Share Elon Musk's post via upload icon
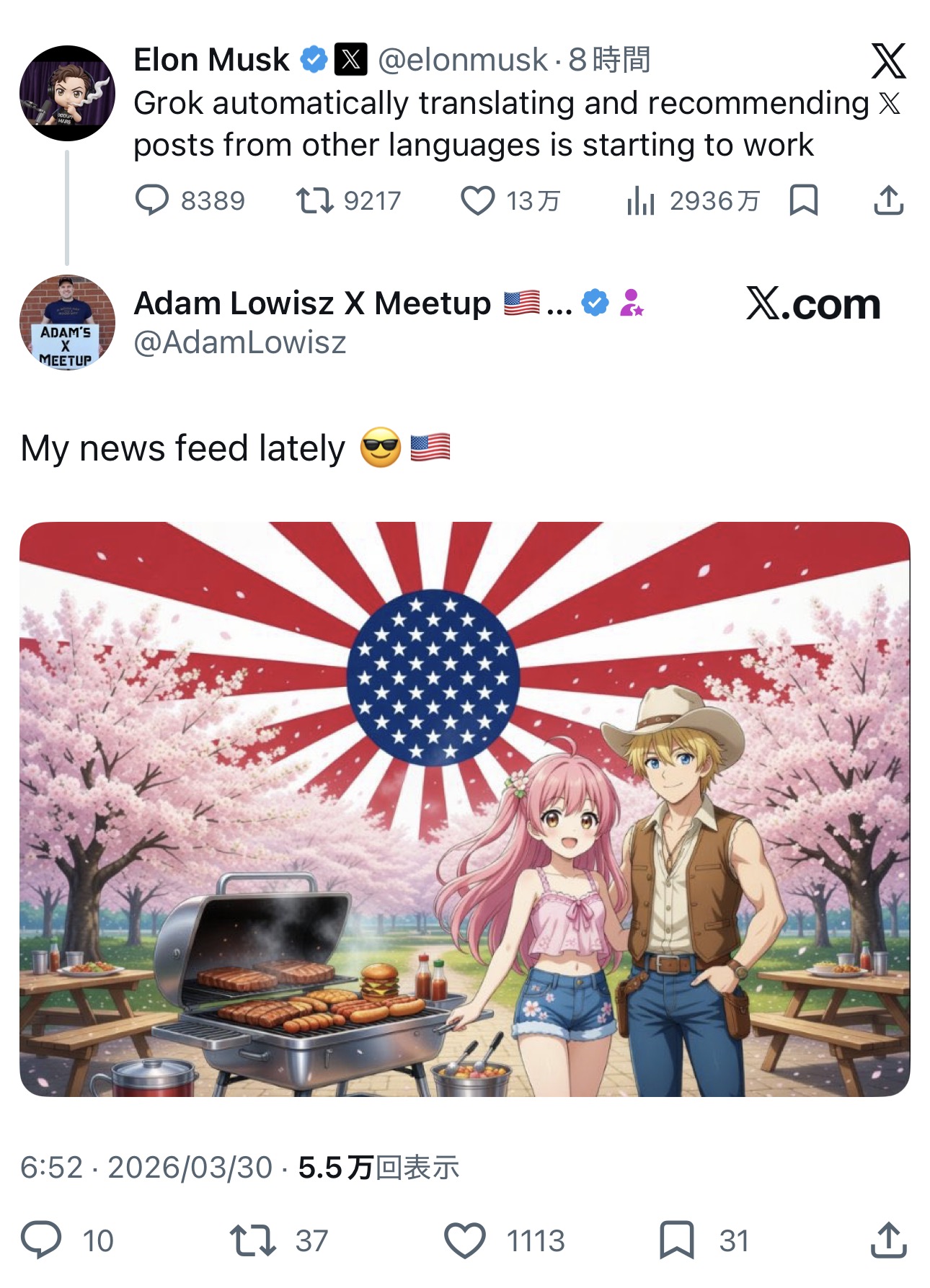Image resolution: width=930 pixels, height=1288 pixels. (888, 200)
